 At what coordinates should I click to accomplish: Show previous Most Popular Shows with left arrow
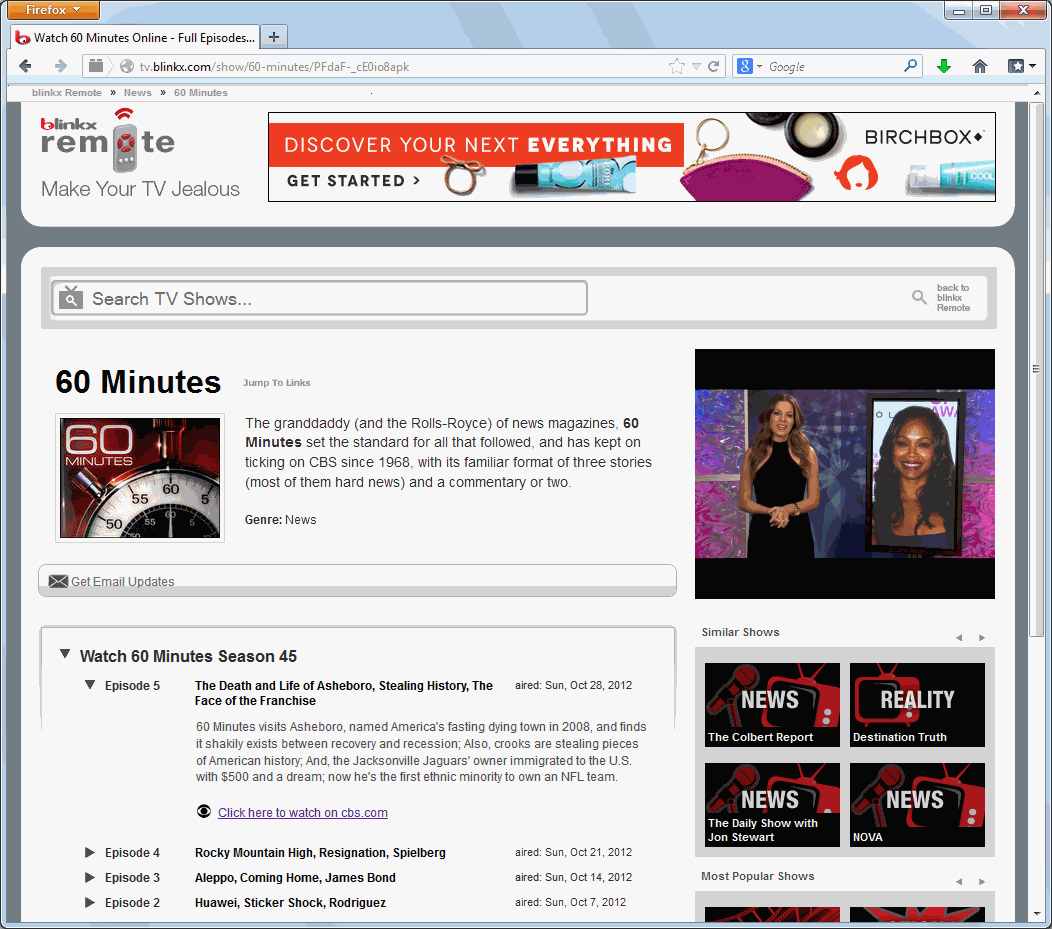[x=959, y=881]
